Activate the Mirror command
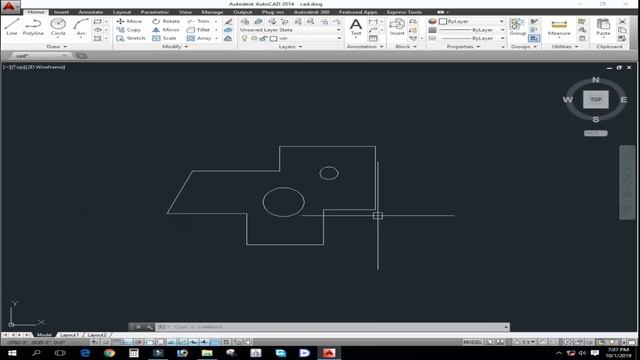640x360 pixels. click(x=165, y=30)
